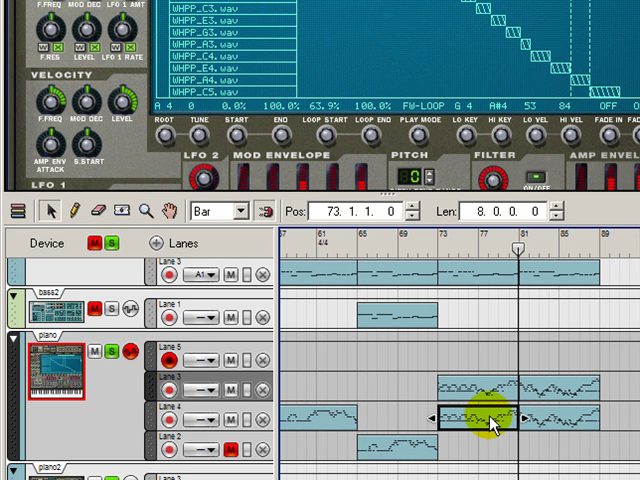Screen dimensions: 640x480
Task: Click the PLAY MODE knob
Action: 419,136
